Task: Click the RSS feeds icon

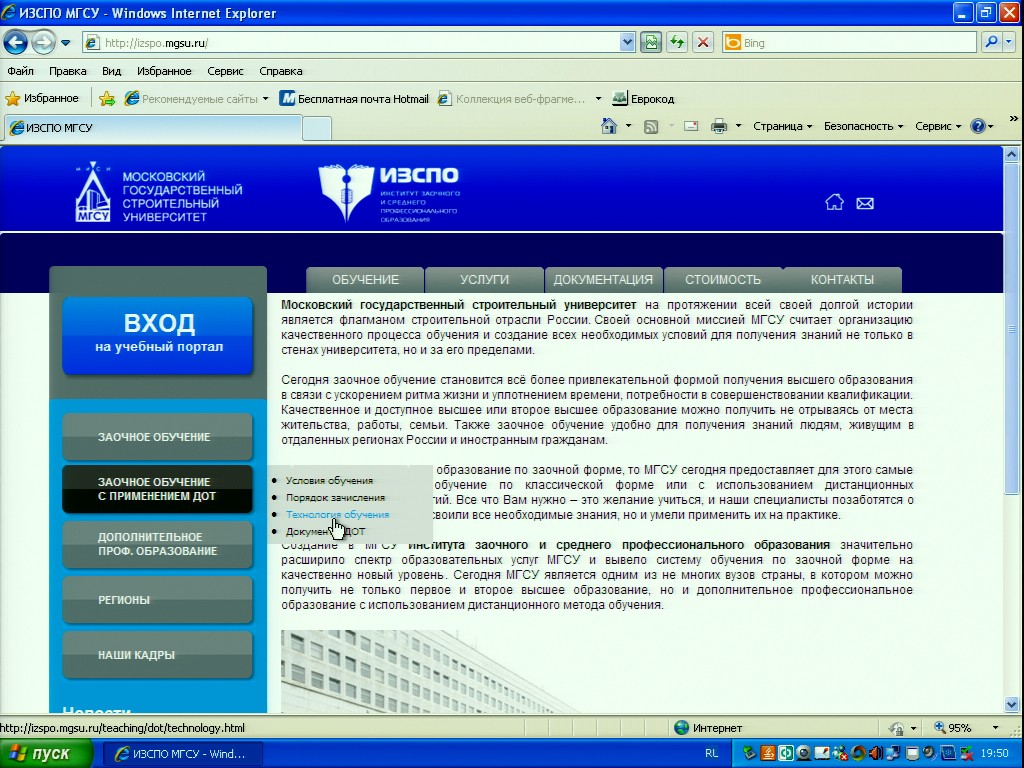Action: pos(651,127)
